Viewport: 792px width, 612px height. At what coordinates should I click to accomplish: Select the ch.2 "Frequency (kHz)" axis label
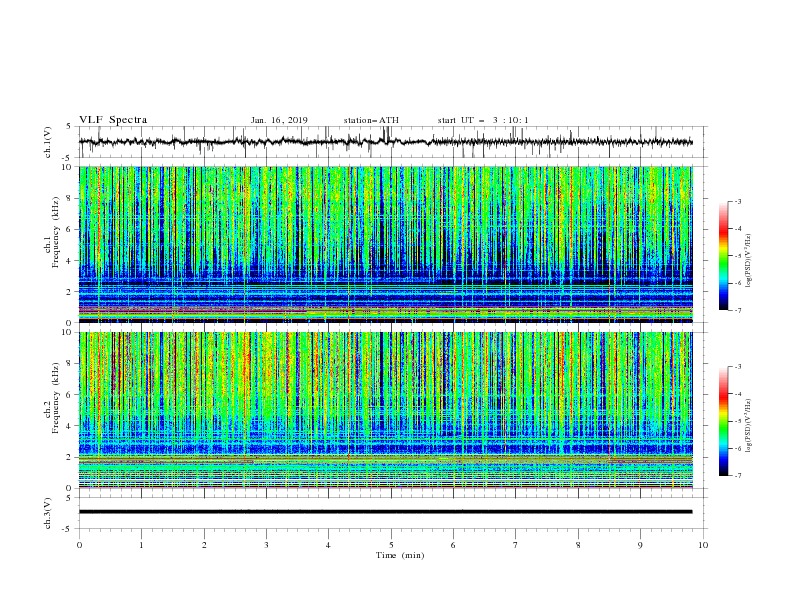pos(55,398)
